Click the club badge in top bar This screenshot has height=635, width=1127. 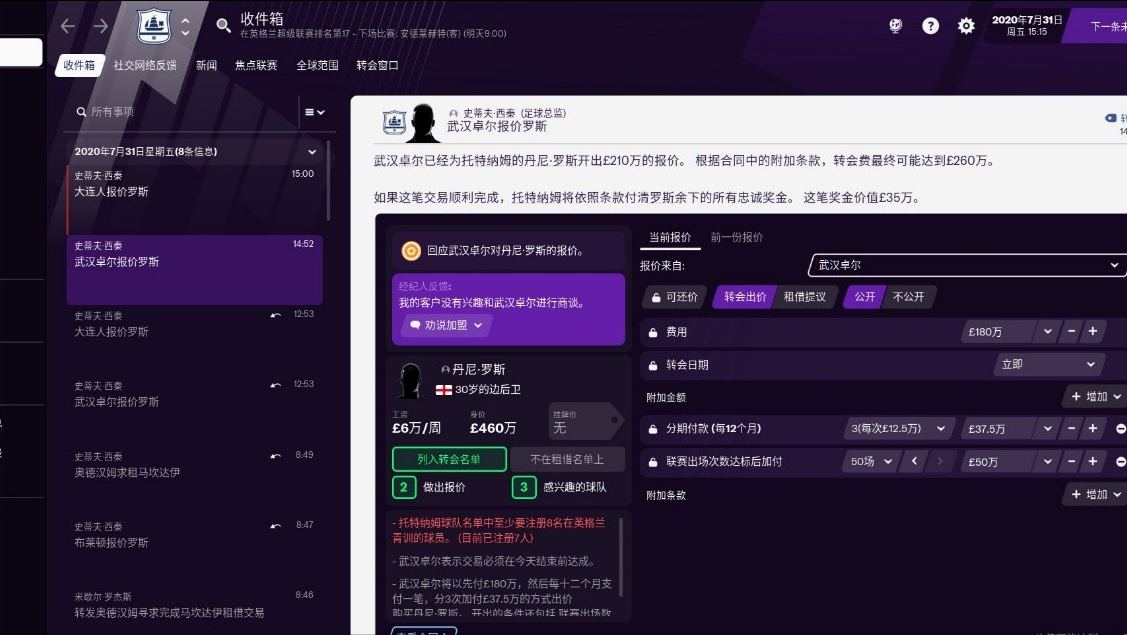(x=154, y=26)
